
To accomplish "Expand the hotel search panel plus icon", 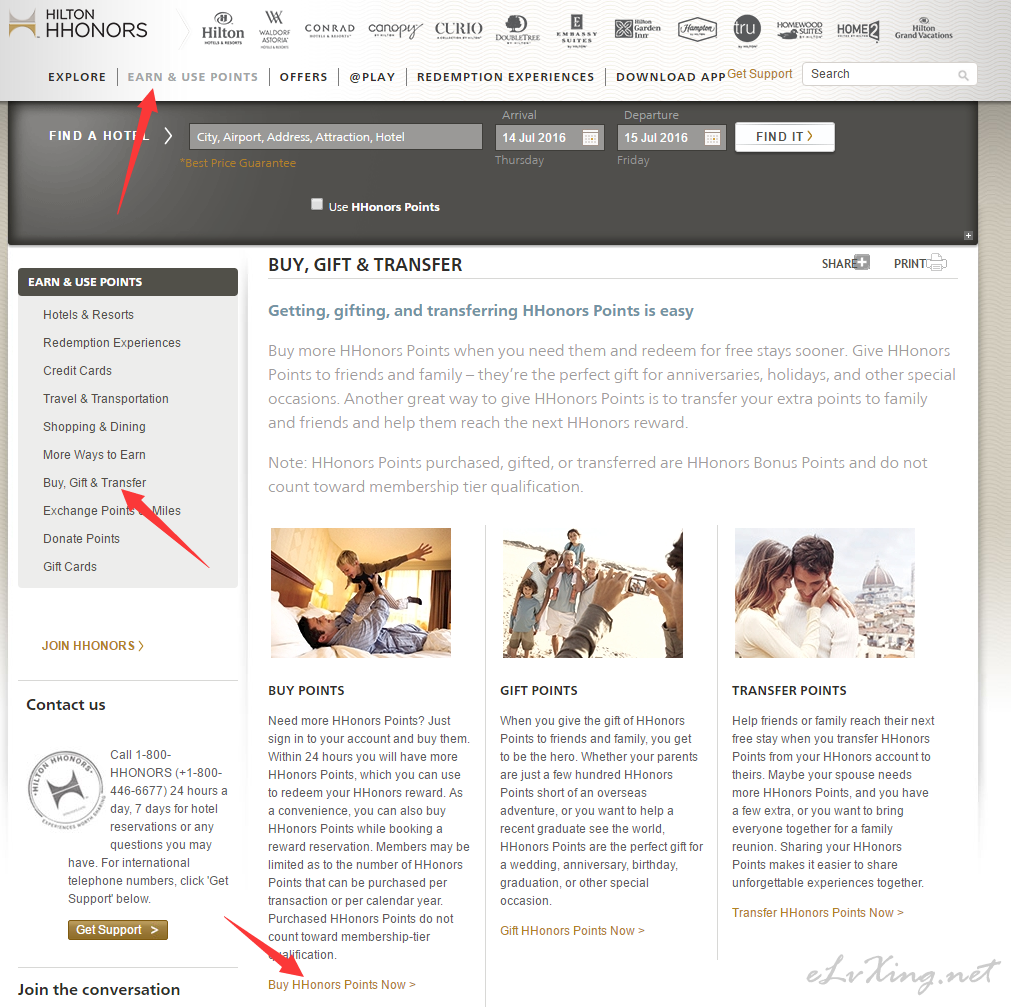I will (968, 235).
